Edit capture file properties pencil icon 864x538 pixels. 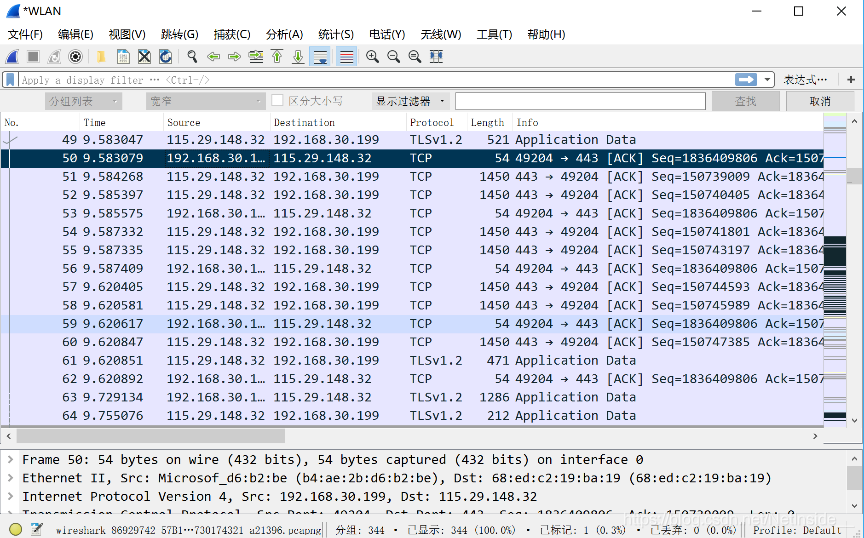(x=37, y=530)
